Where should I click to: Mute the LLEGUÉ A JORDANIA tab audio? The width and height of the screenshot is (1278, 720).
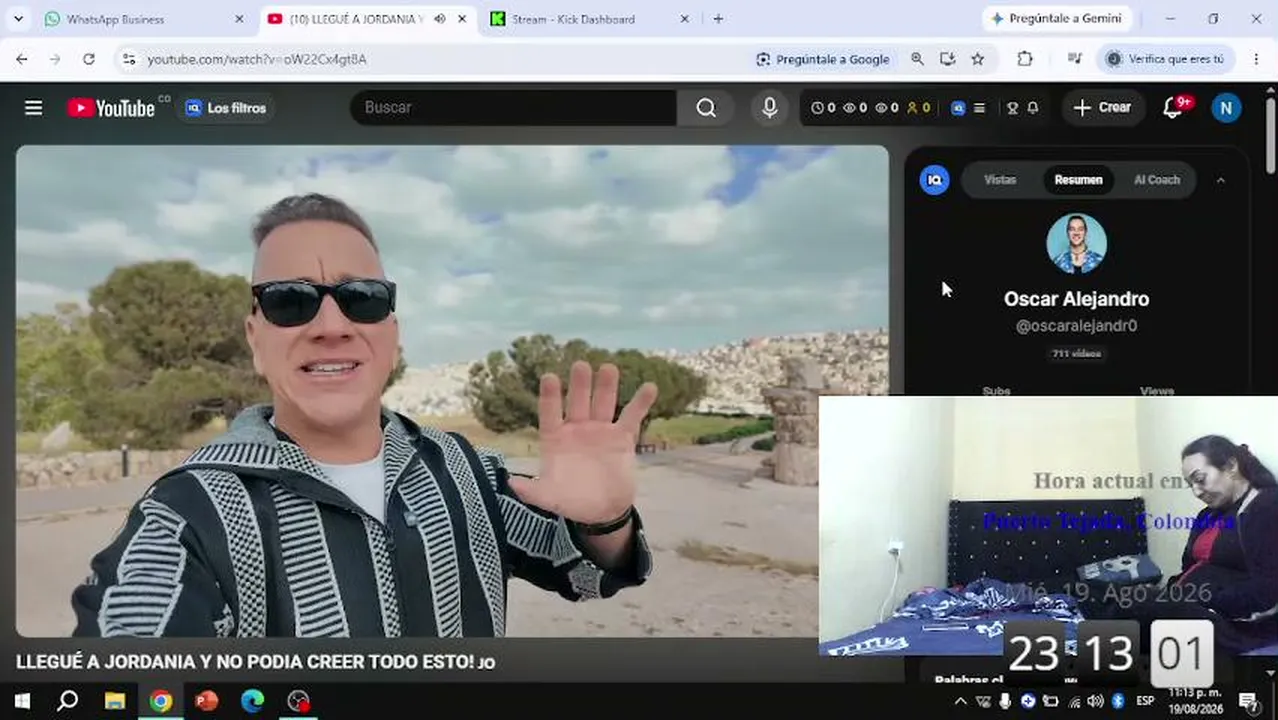click(440, 19)
